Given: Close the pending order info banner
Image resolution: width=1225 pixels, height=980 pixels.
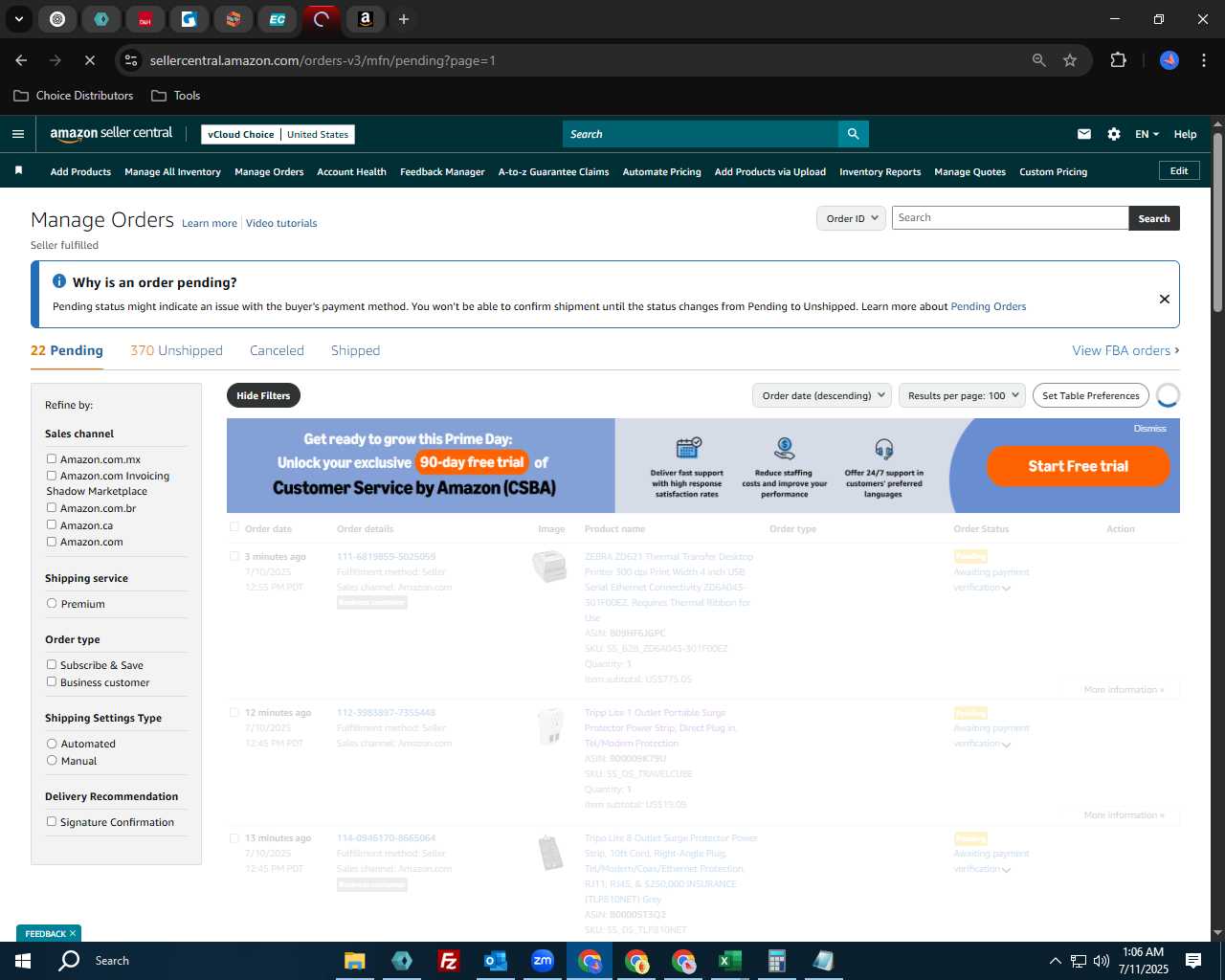Looking at the screenshot, I should tap(1165, 299).
